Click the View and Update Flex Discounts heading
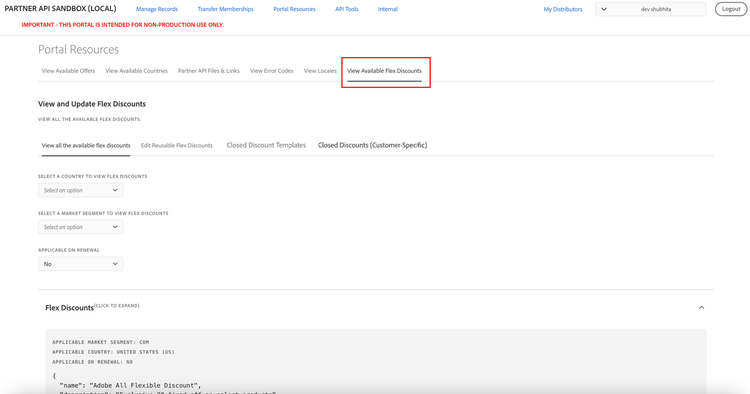Screen dimensions: 750x394 (92, 104)
